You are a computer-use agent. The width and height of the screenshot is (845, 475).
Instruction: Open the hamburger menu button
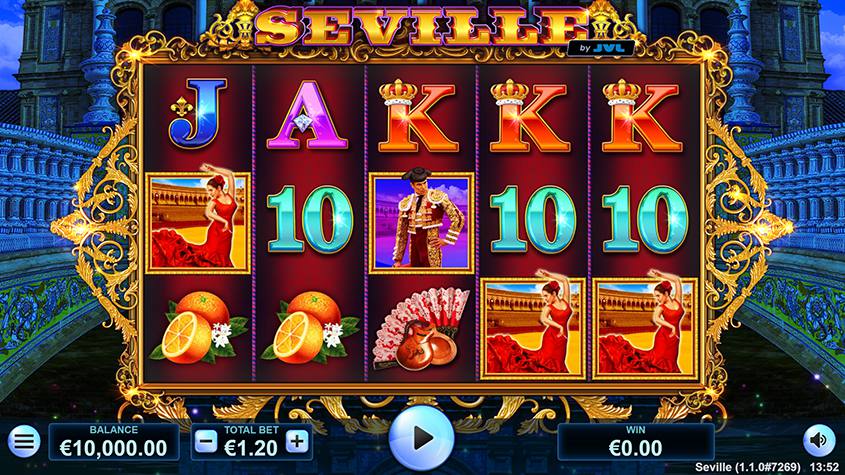(x=24, y=442)
